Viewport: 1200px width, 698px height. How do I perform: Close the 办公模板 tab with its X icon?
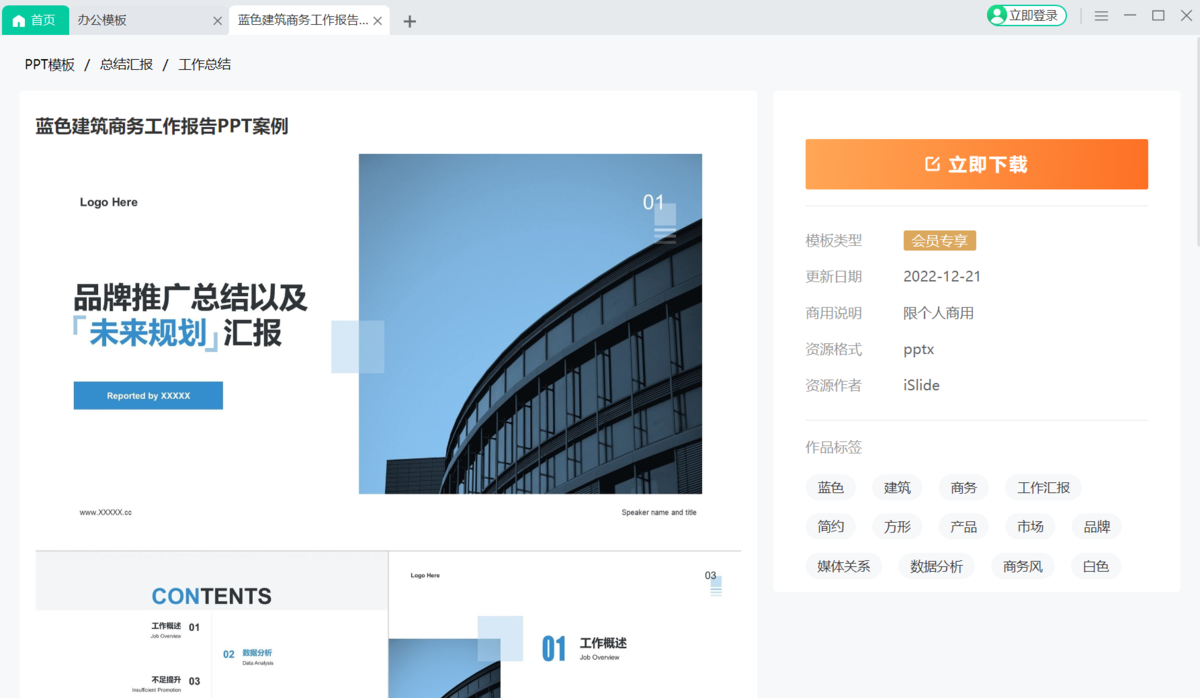[217, 19]
